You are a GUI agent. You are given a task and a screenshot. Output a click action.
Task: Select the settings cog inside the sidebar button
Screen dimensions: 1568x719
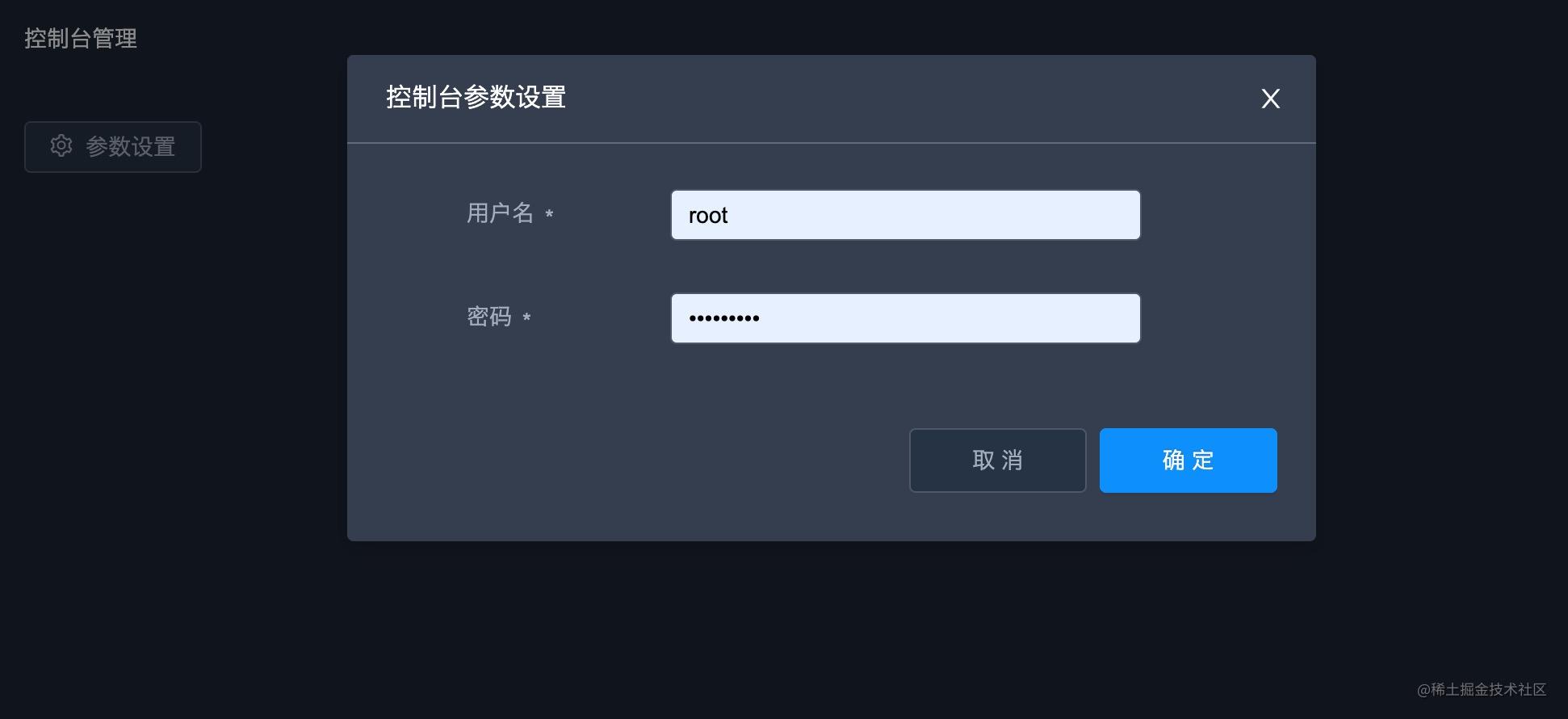[61, 146]
